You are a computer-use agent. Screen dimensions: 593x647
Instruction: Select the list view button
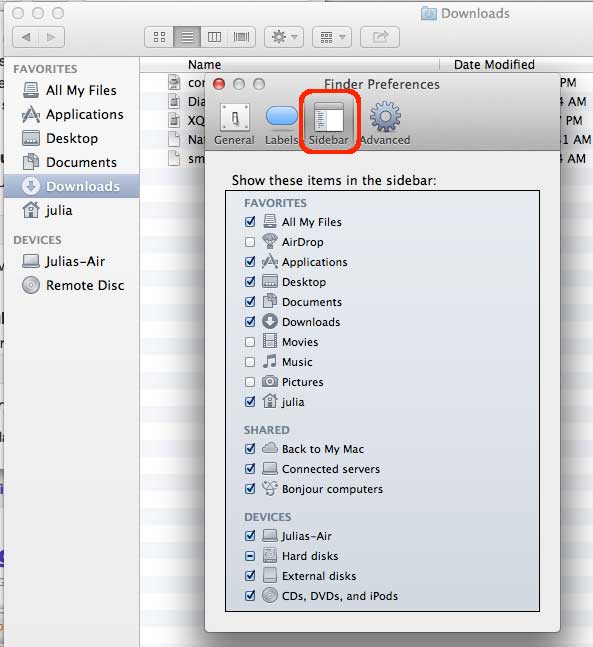[x=187, y=37]
